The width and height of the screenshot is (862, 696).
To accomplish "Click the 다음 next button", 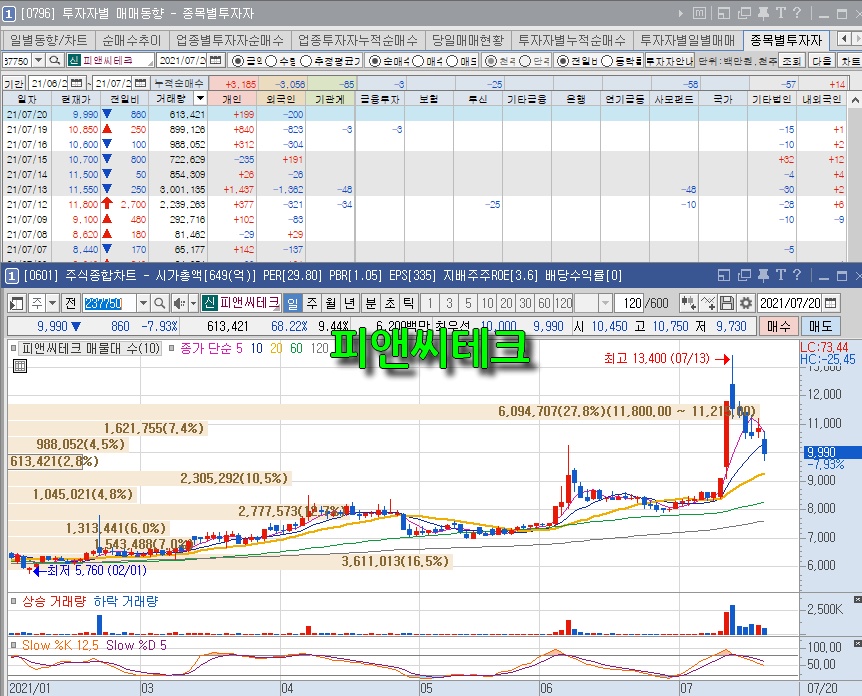I will point(821,60).
